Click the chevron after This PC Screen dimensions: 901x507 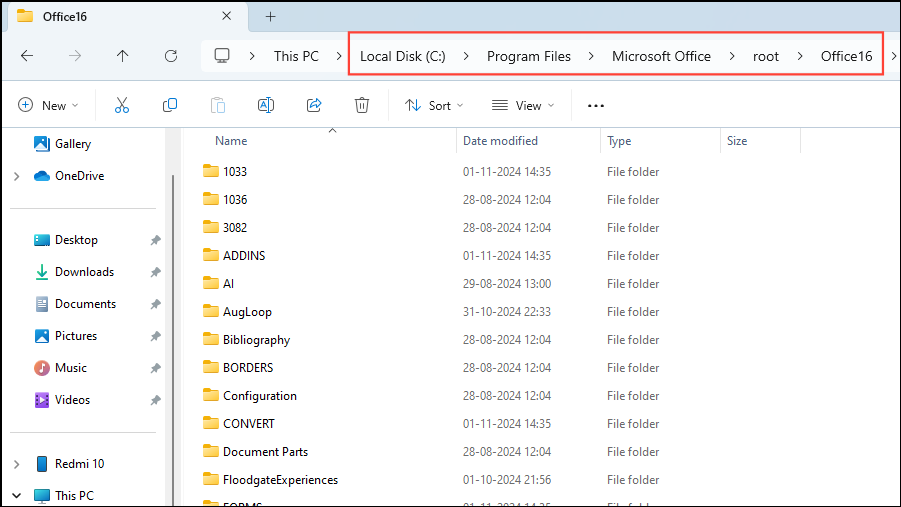coord(338,56)
